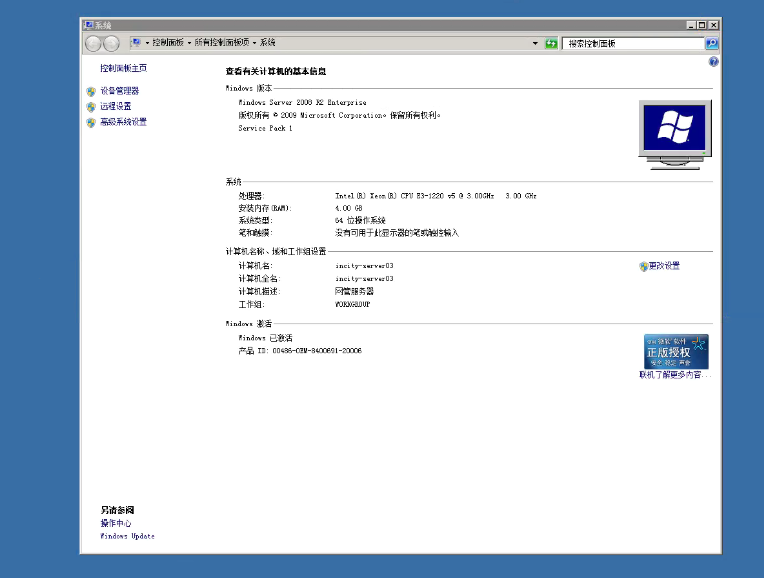Click the shield icon next to 高级系统设置
764x578 pixels.
click(91, 122)
